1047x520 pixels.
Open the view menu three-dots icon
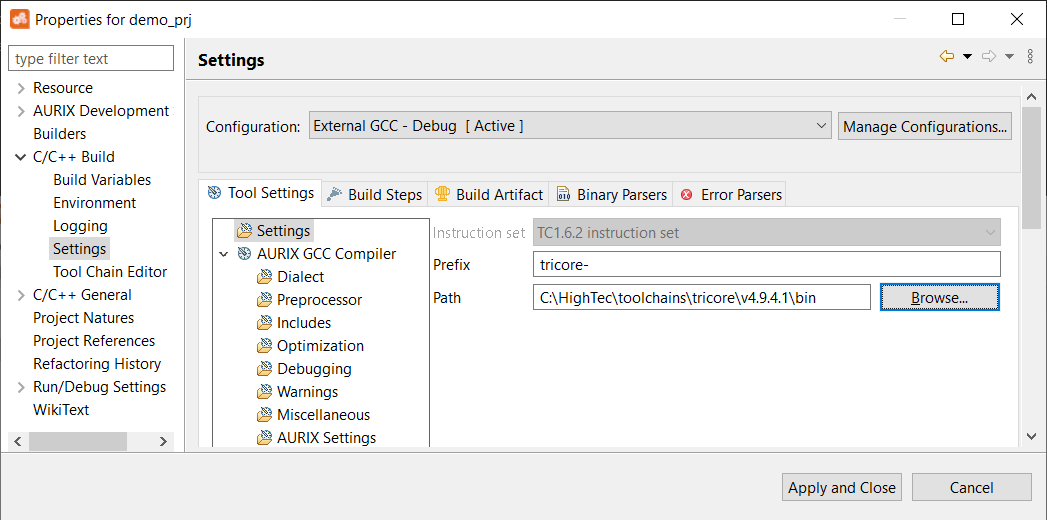pyautogui.click(x=1030, y=57)
